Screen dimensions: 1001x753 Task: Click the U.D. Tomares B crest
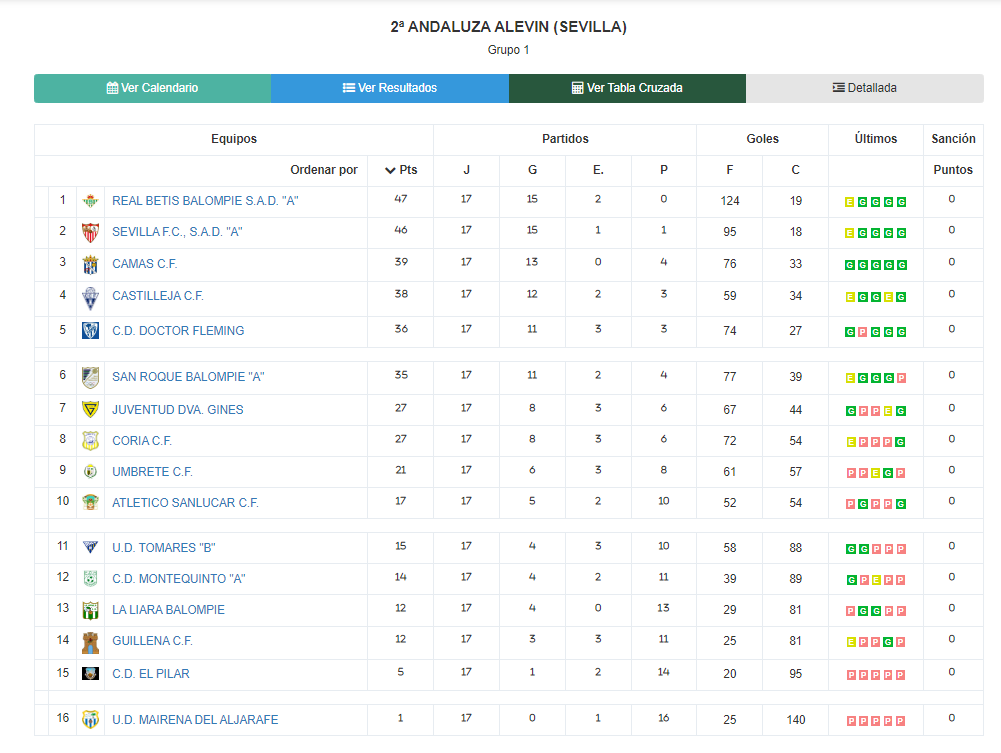point(91,547)
